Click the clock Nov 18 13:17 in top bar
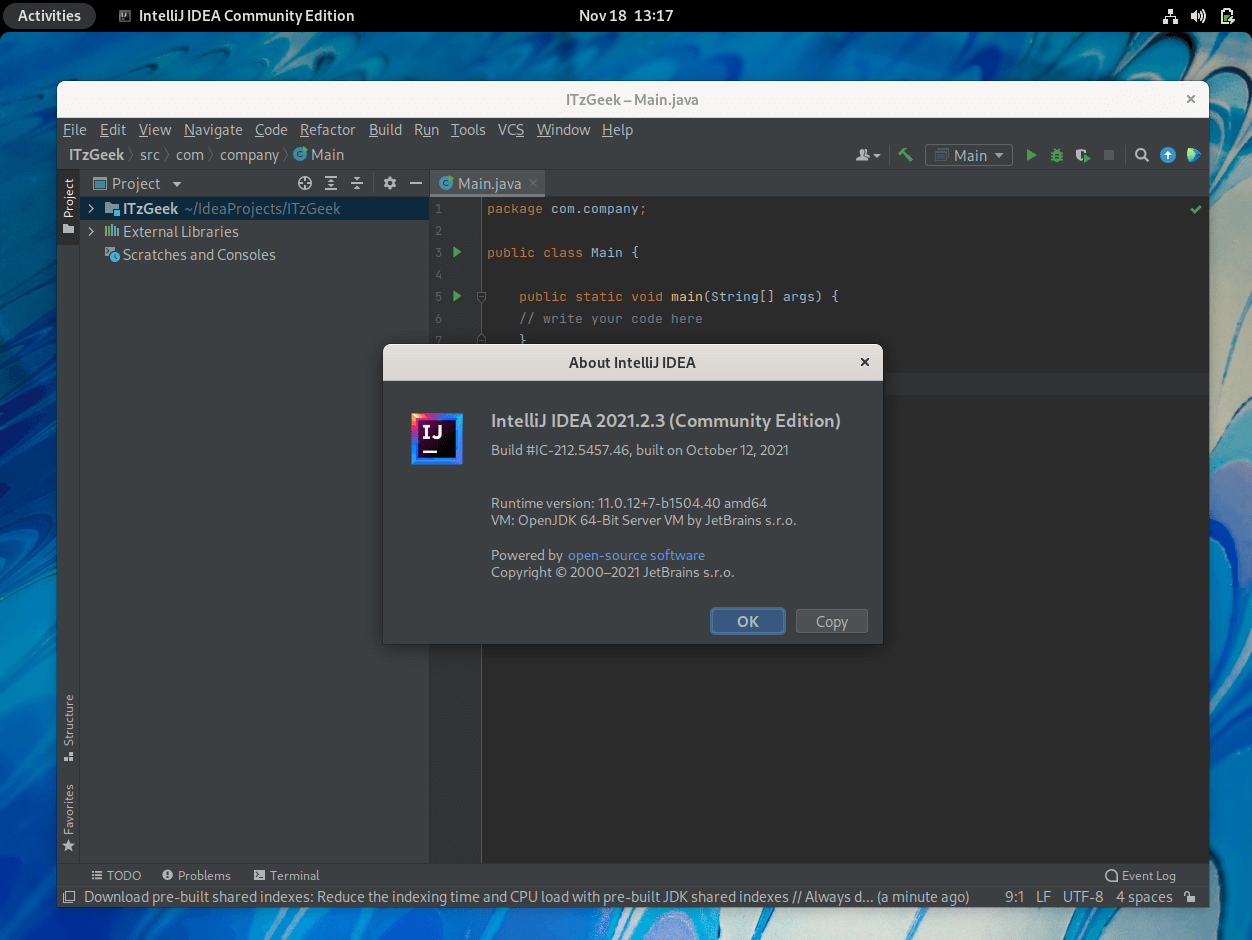The width and height of the screenshot is (1252, 940). pyautogui.click(x=626, y=15)
